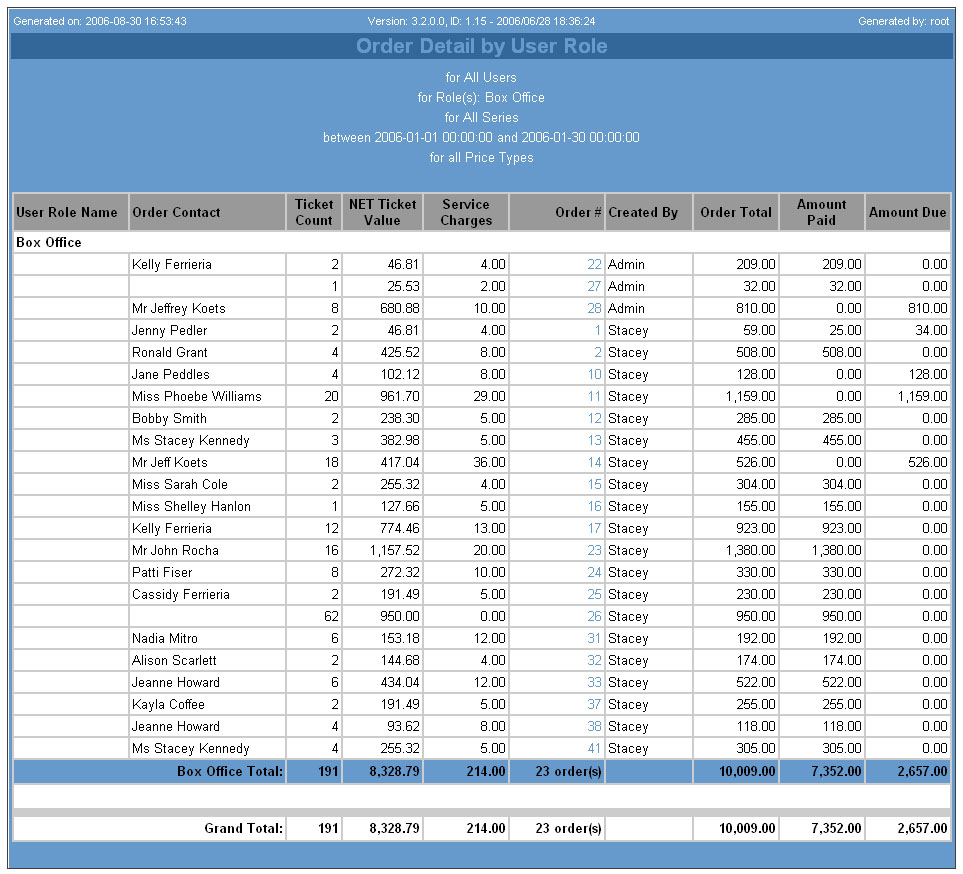Open order number 24 link
The image size is (963, 874).
(x=594, y=573)
